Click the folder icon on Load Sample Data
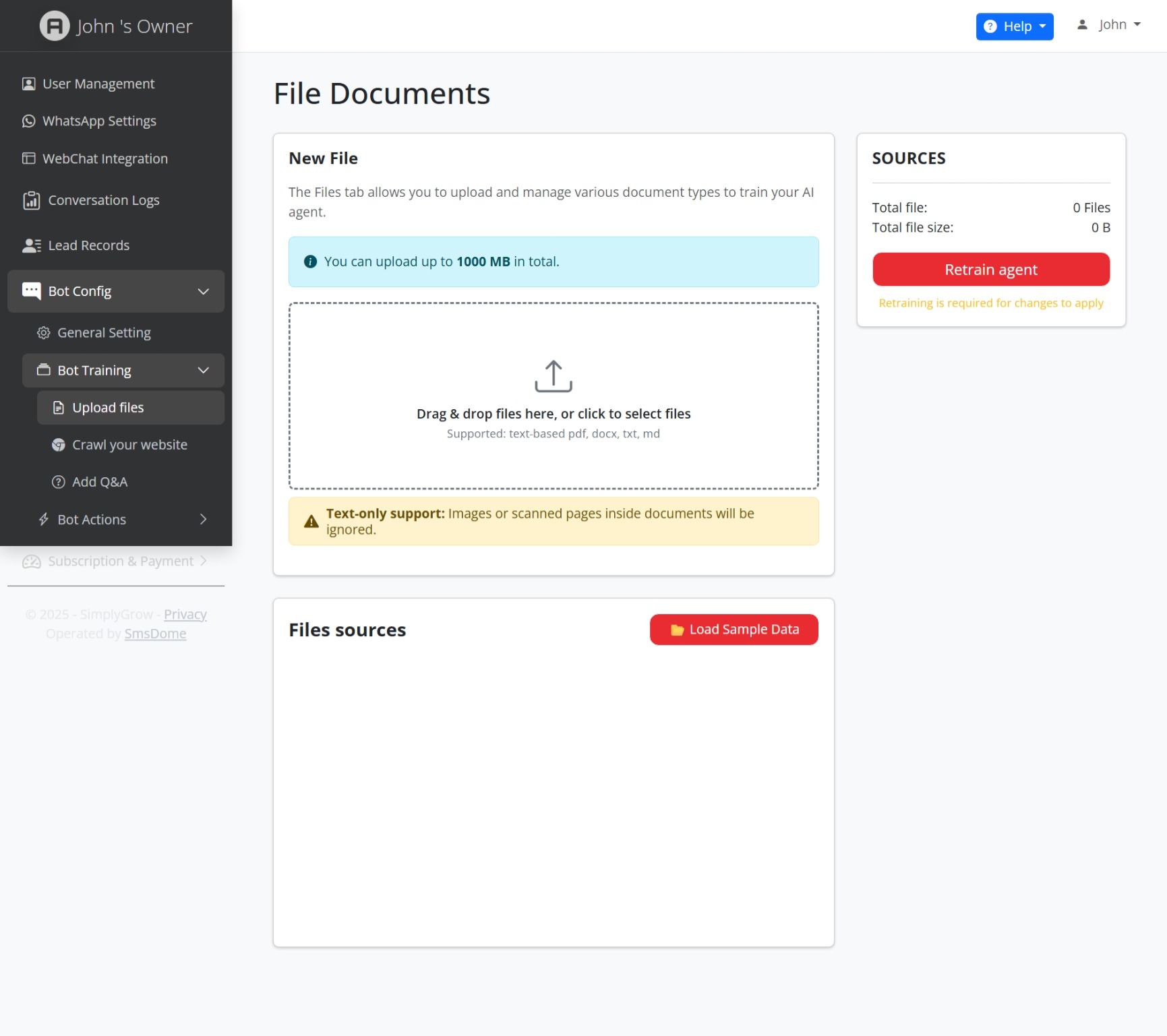Viewport: 1167px width, 1036px height. click(677, 630)
